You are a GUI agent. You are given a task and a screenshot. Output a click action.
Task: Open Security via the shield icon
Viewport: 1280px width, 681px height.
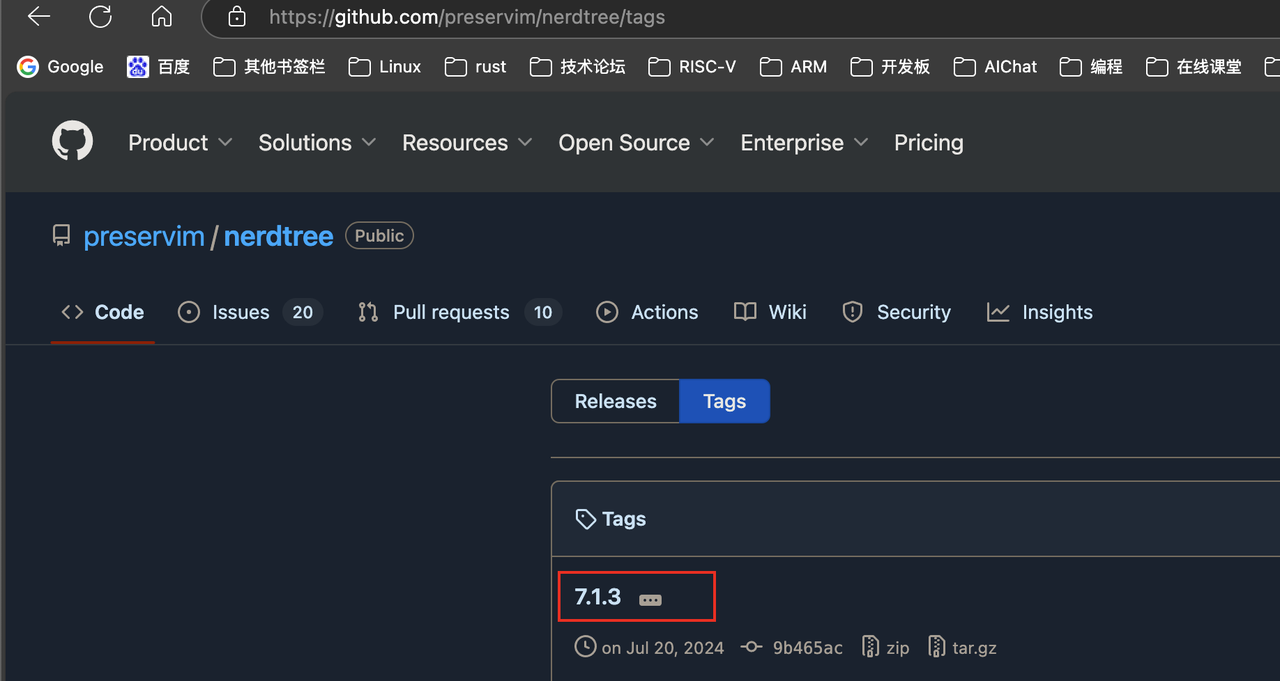click(x=852, y=312)
